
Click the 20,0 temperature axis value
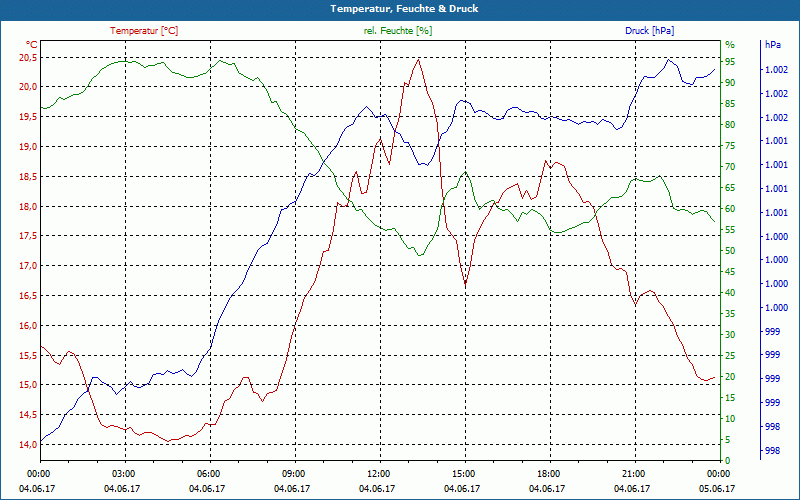(x=28, y=87)
